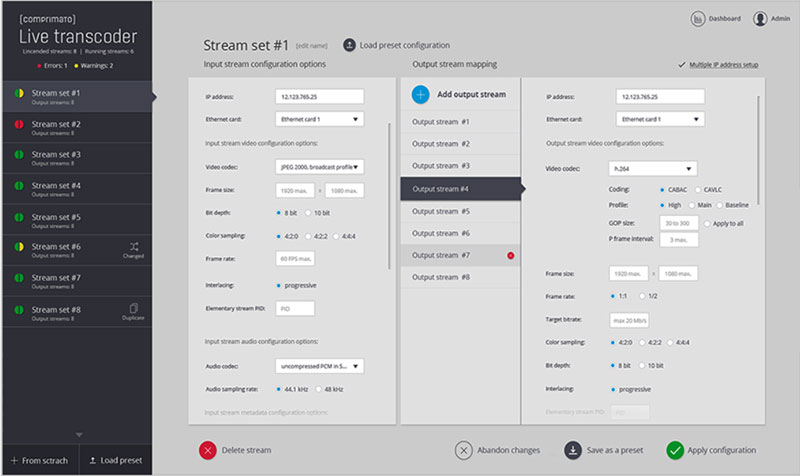
Task: Click the red status indicator of Stream set #2
Action: click(19, 124)
